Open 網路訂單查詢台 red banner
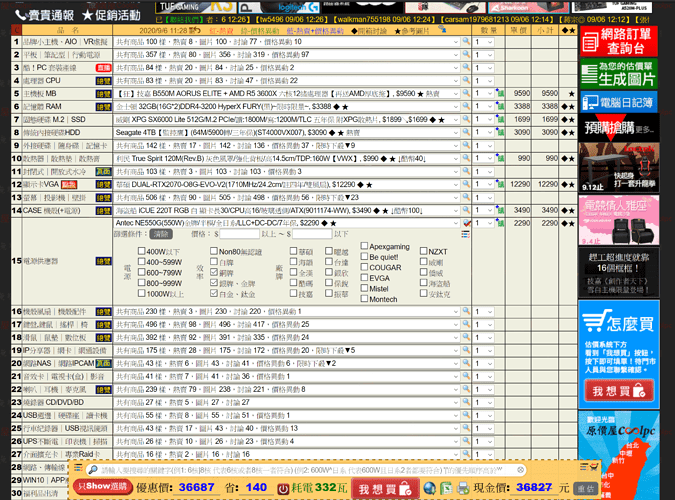 click(x=619, y=41)
